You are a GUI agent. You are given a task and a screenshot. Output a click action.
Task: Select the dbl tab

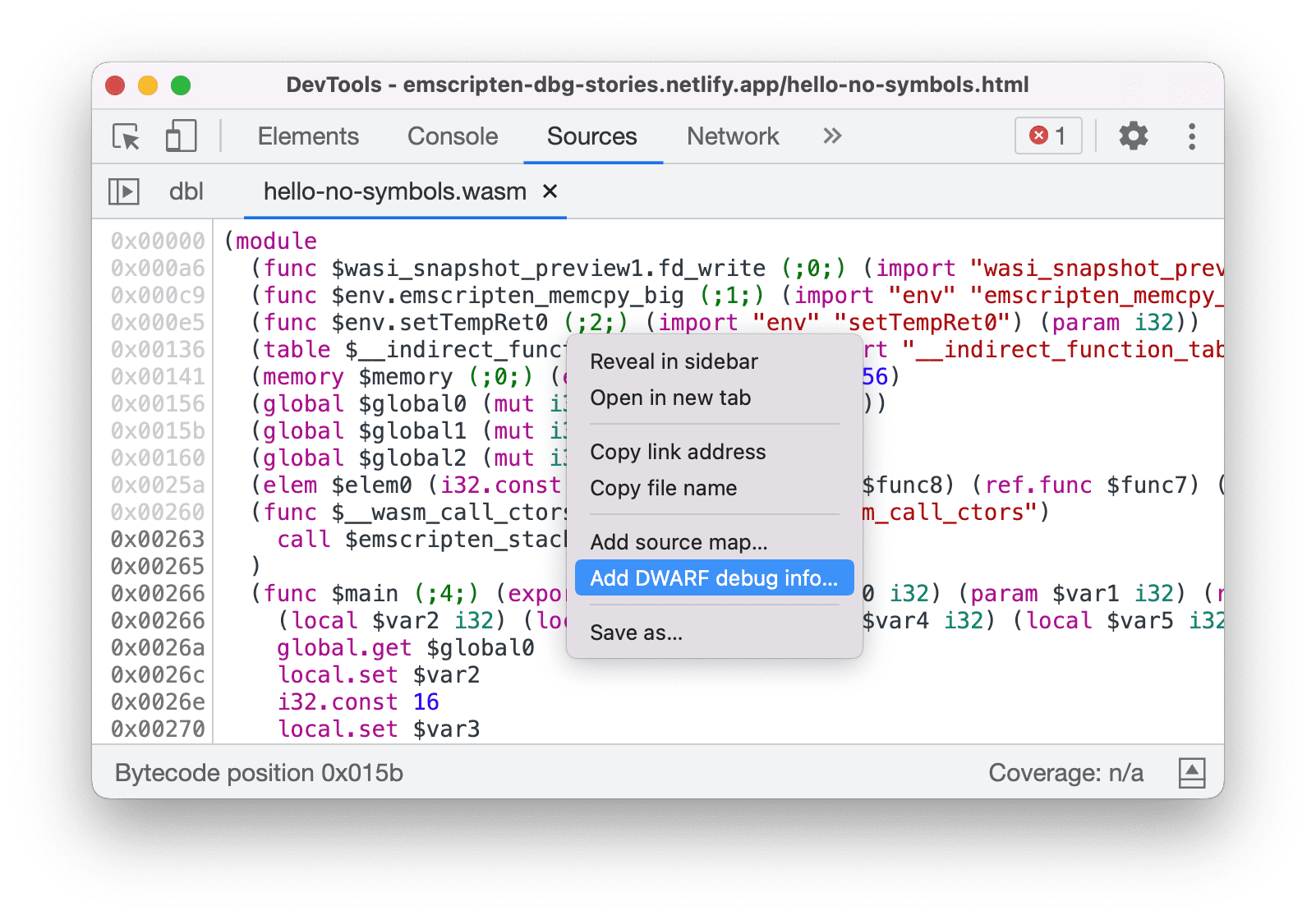click(186, 191)
